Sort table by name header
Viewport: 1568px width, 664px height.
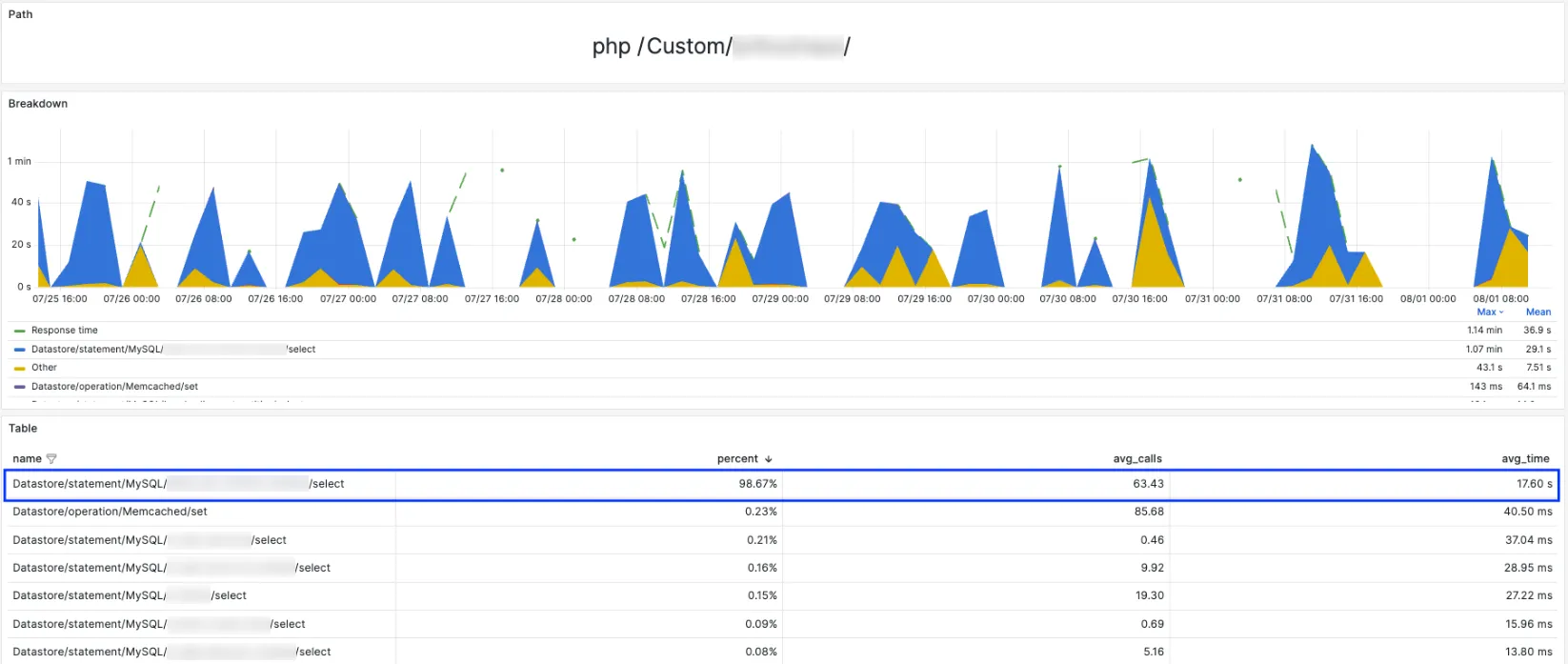(27, 459)
